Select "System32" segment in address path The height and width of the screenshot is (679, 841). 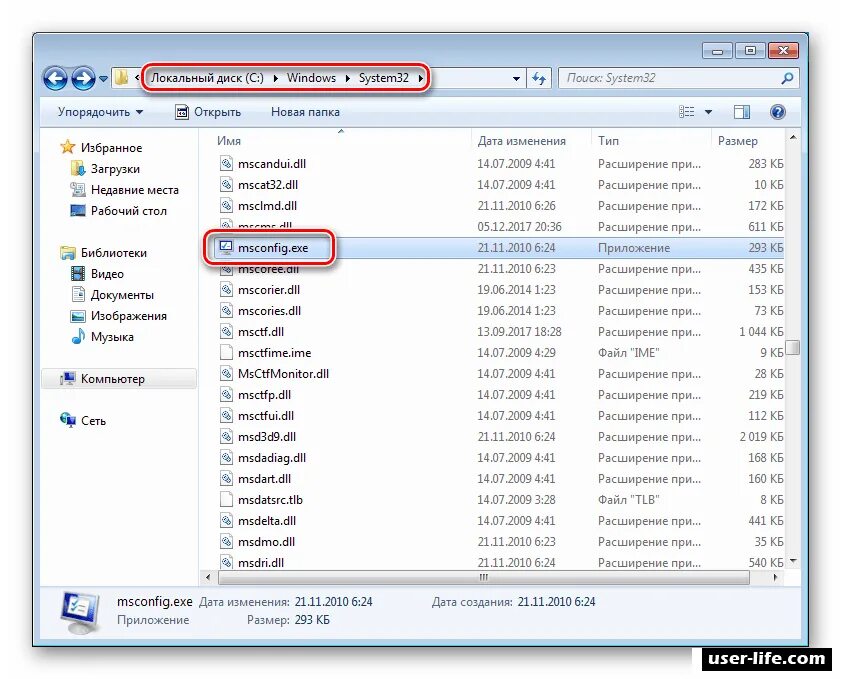click(x=383, y=78)
